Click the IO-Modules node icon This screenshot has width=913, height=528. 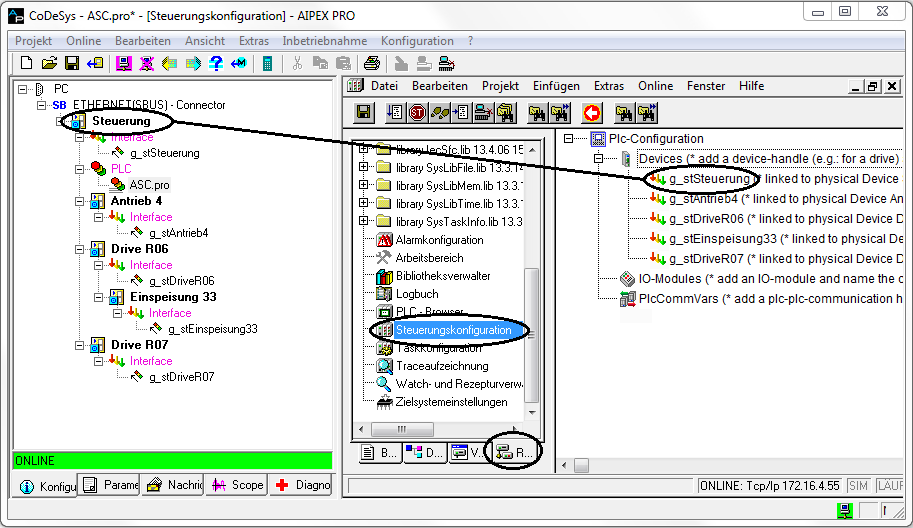tap(627, 279)
